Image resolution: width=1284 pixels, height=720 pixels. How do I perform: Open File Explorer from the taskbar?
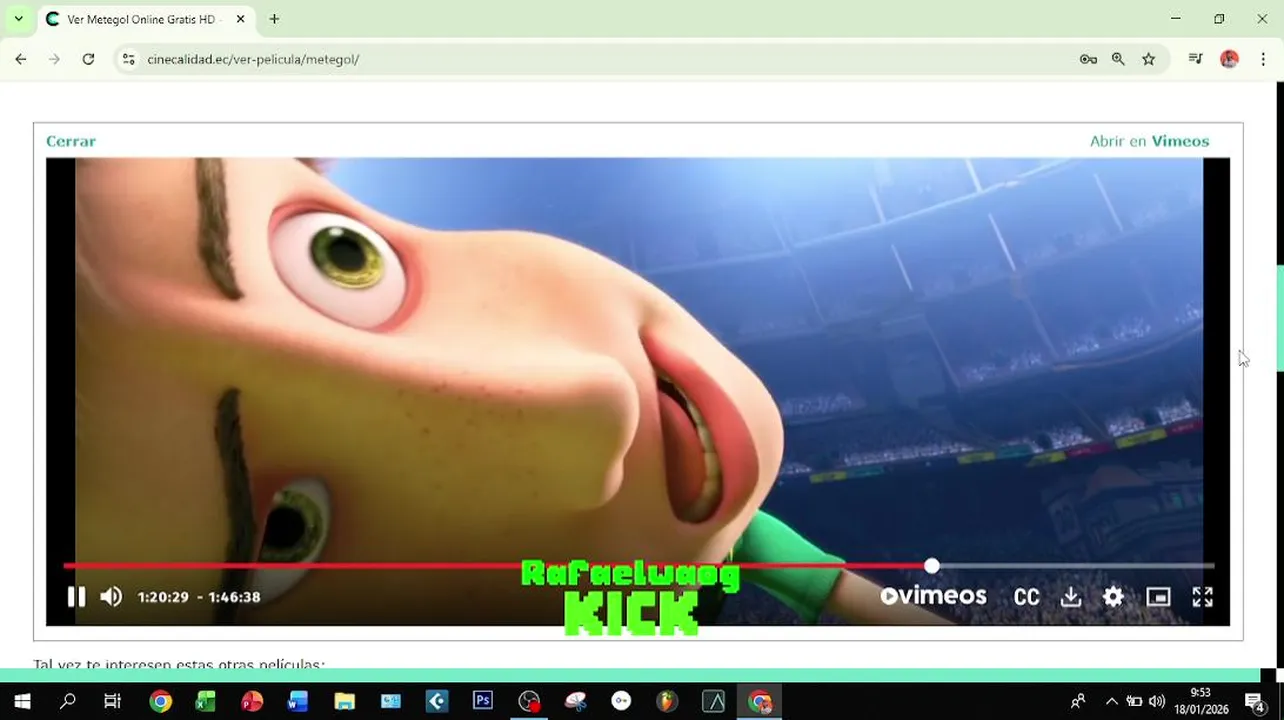(x=344, y=701)
